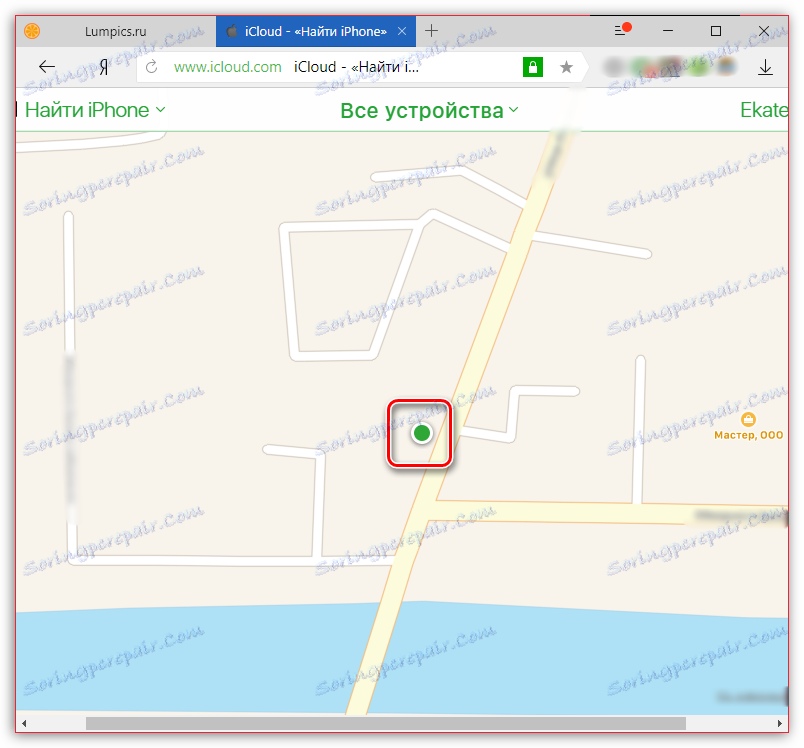Screen dimensions: 804x748
Task: Bookmark the page with the star icon
Action: [x=566, y=67]
